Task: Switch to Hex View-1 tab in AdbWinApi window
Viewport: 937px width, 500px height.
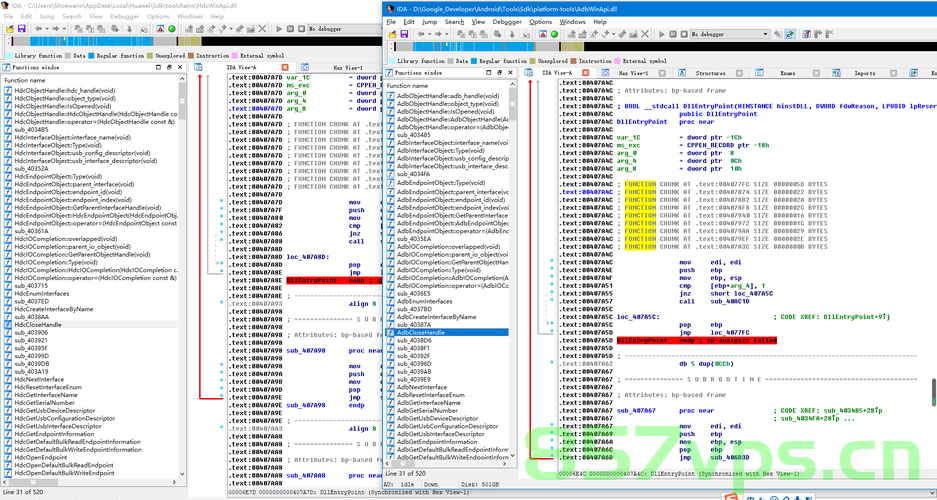Action: tap(633, 73)
